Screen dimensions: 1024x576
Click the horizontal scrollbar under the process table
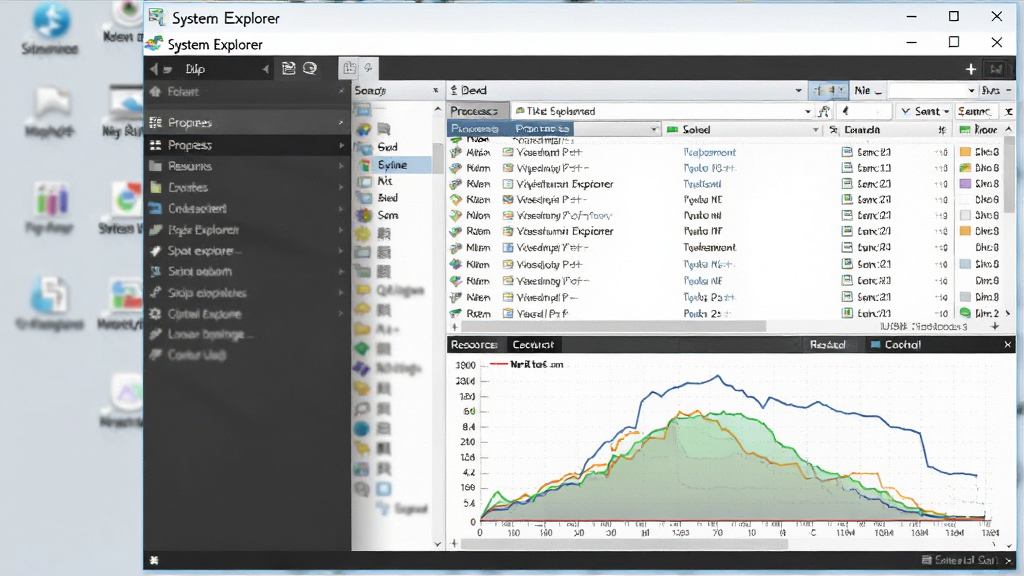click(614, 326)
